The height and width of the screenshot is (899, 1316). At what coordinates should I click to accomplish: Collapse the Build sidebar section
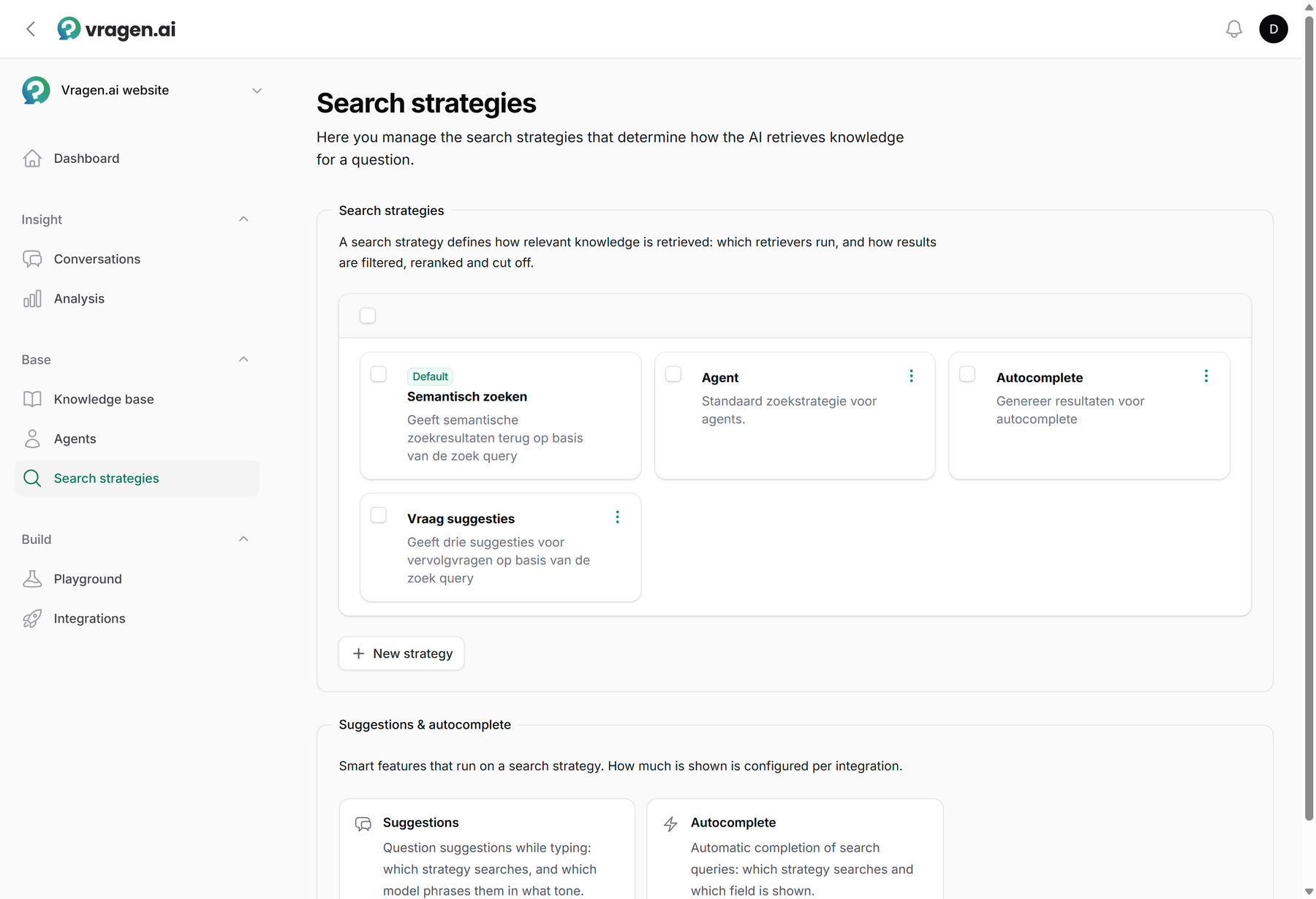[243, 539]
